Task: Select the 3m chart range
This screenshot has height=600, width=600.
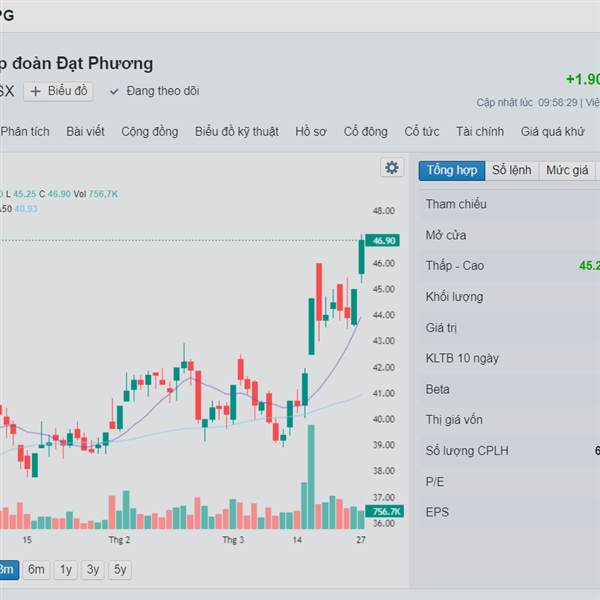Action: pos(8,570)
